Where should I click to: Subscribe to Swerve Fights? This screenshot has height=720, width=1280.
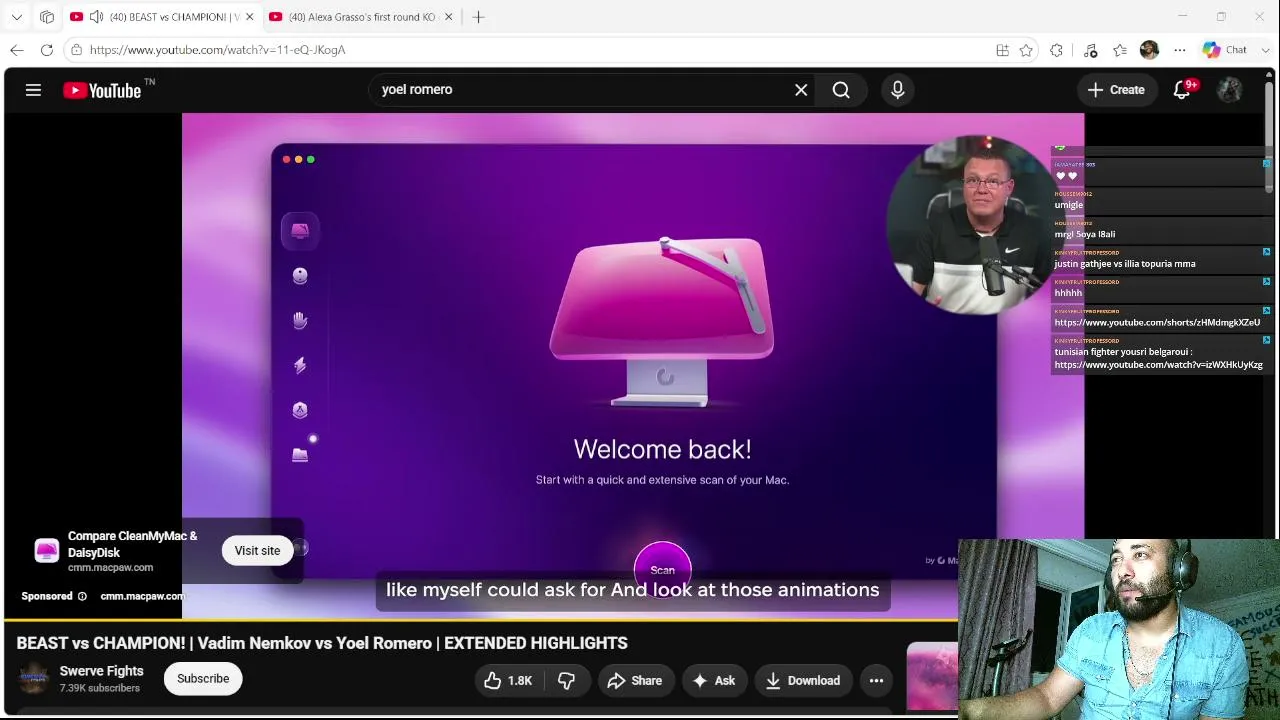click(203, 679)
